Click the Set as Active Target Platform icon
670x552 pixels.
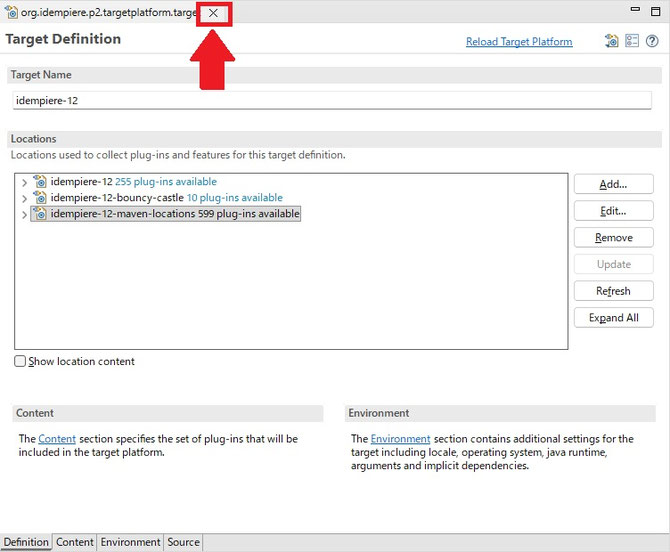[611, 41]
